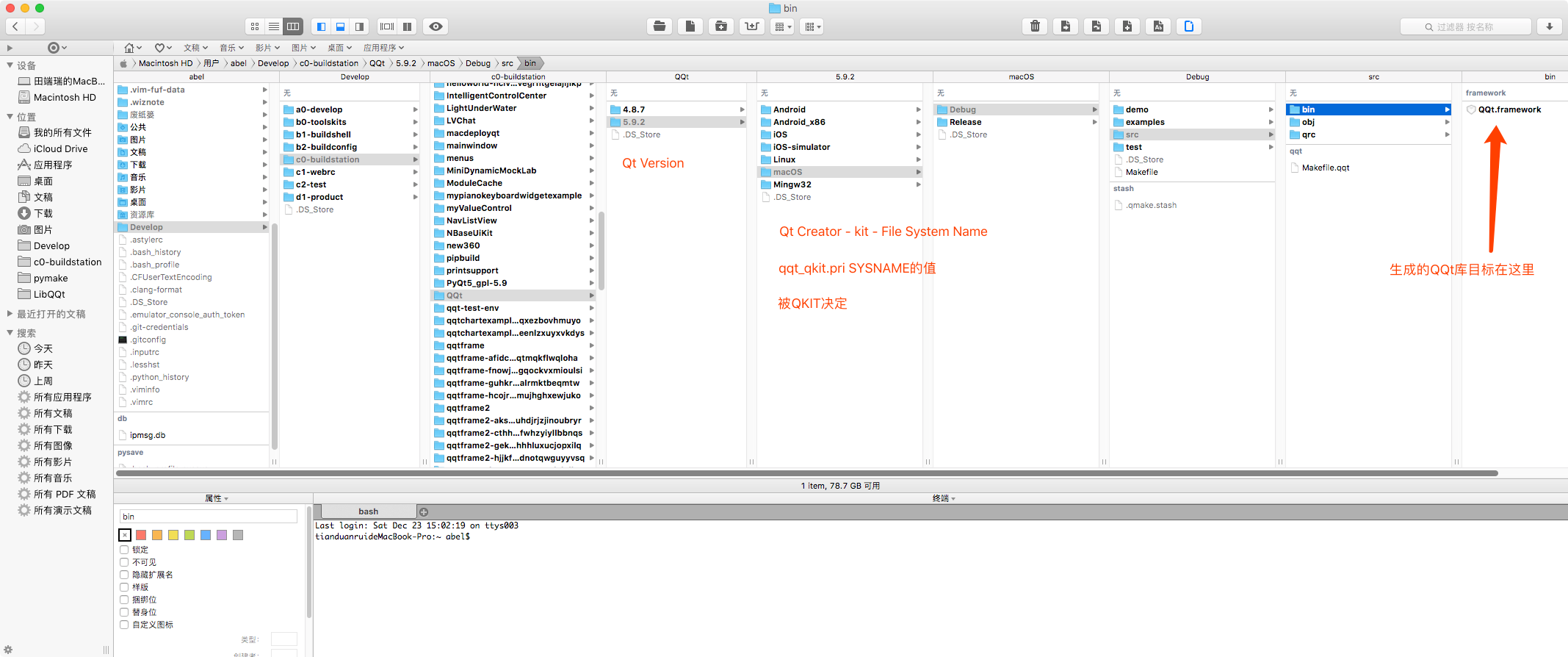This screenshot has height=657, width=1568.
Task: Expand the 最近打开的文稿 sidebar section
Action: (10, 314)
